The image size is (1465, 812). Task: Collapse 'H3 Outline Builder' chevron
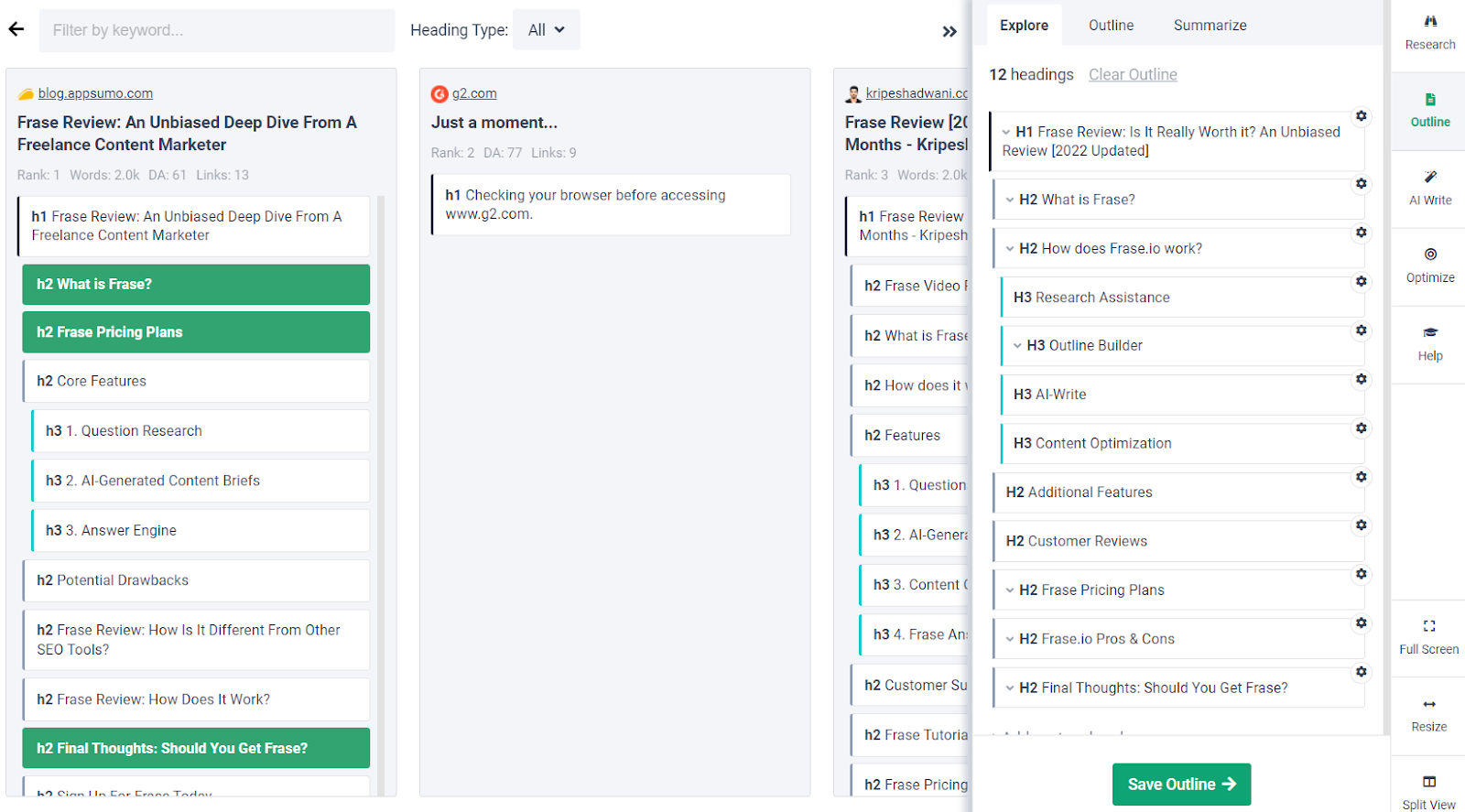[1017, 345]
